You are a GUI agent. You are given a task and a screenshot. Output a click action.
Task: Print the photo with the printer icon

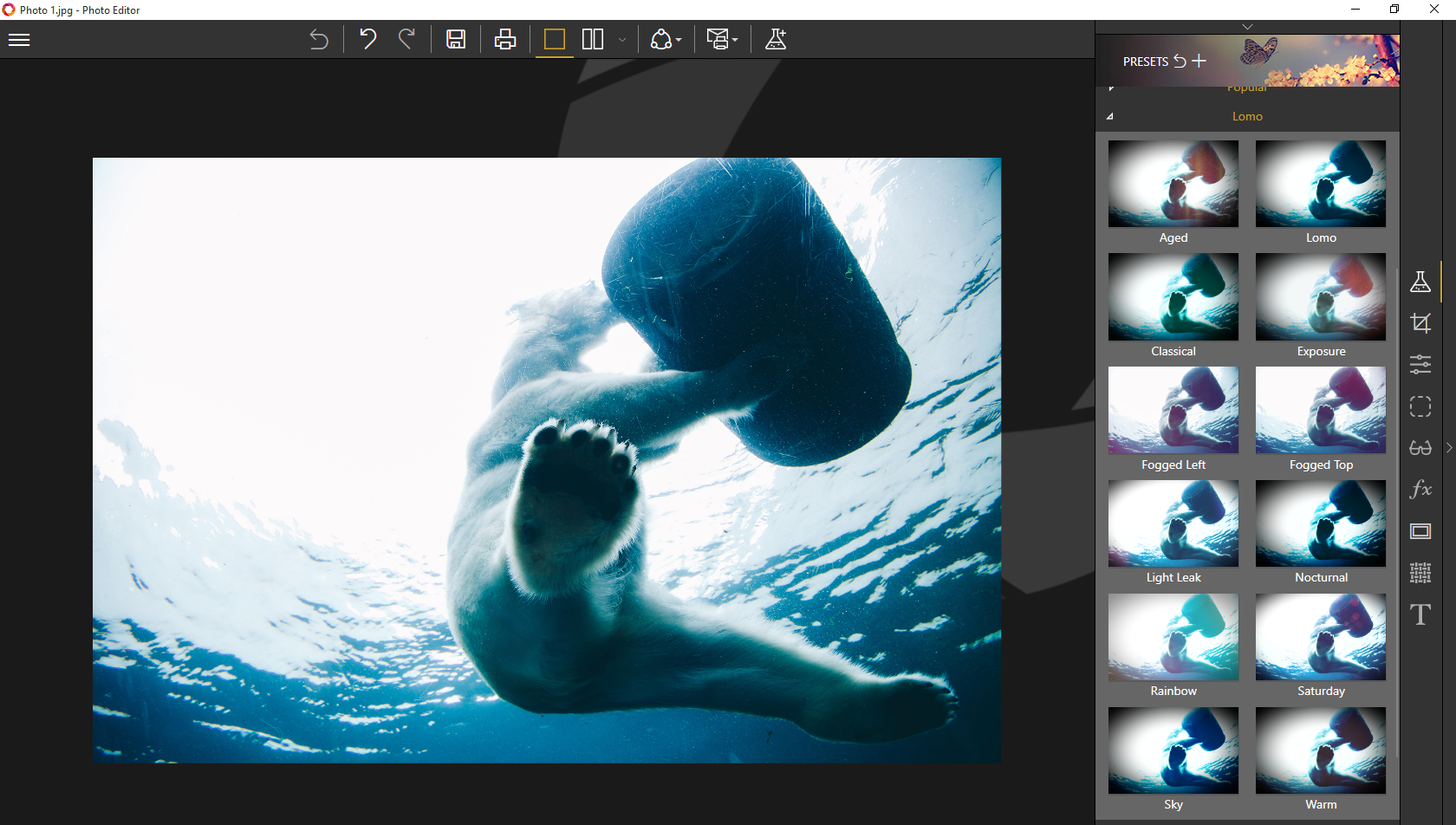point(505,40)
